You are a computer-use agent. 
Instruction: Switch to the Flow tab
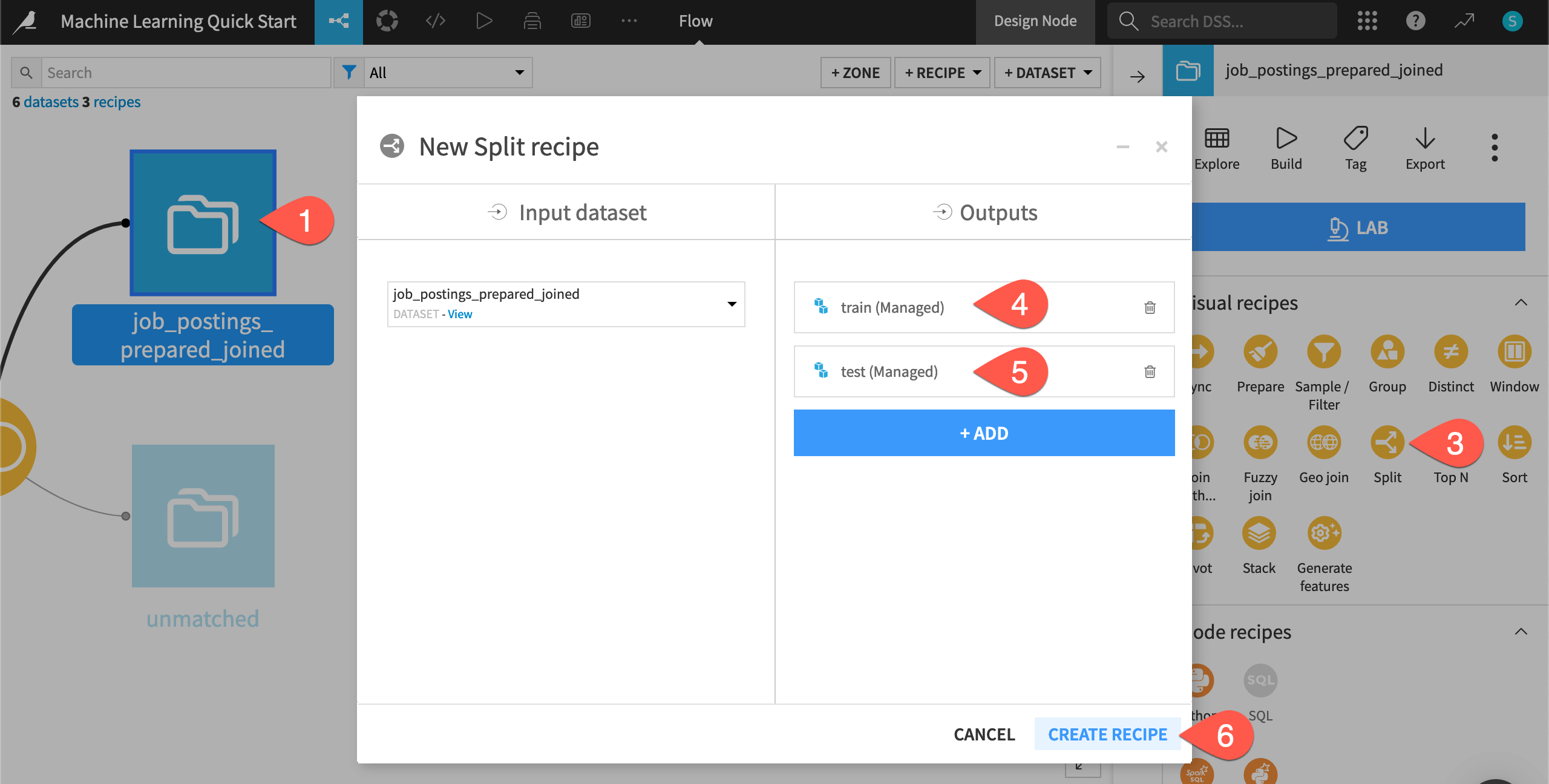point(695,21)
